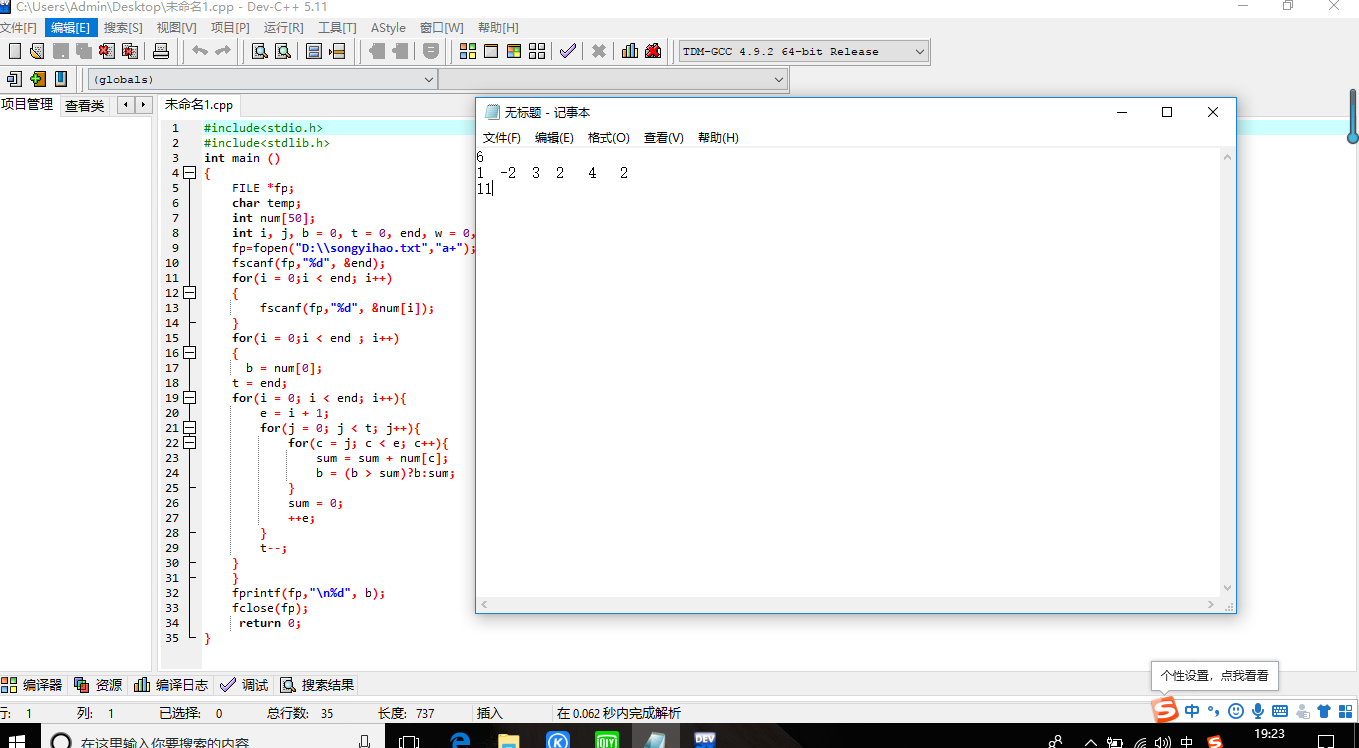Click the Rebuild All icon
Image resolution: width=1359 pixels, height=748 pixels.
[537, 51]
